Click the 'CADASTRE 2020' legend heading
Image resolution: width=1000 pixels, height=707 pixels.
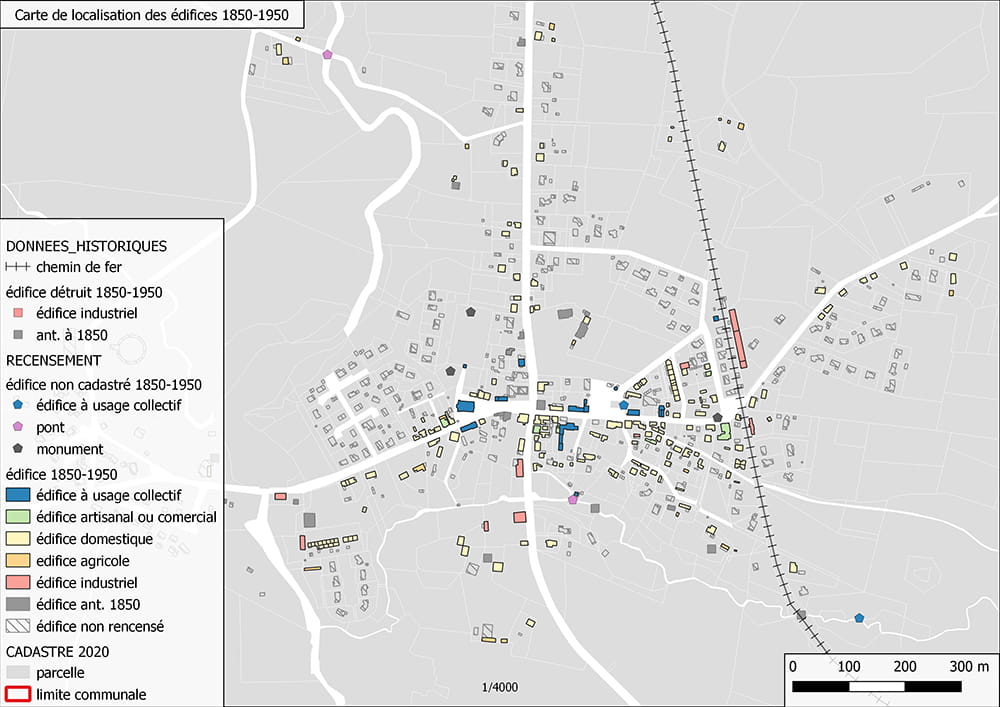[58, 650]
